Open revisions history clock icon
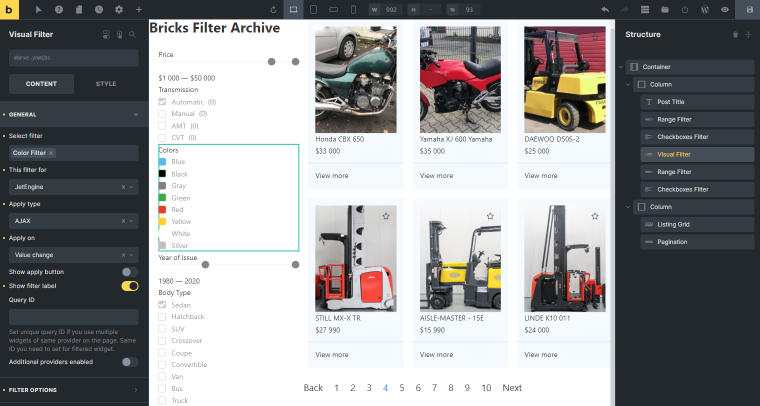 (99, 10)
